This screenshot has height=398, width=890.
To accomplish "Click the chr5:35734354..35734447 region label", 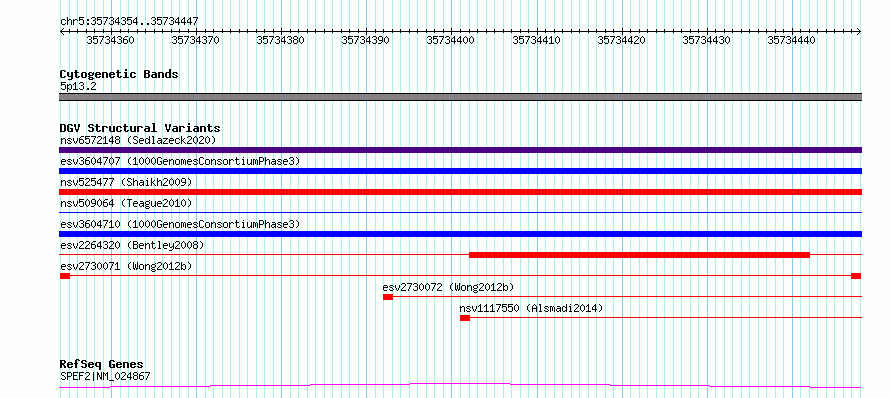I will click(129, 22).
